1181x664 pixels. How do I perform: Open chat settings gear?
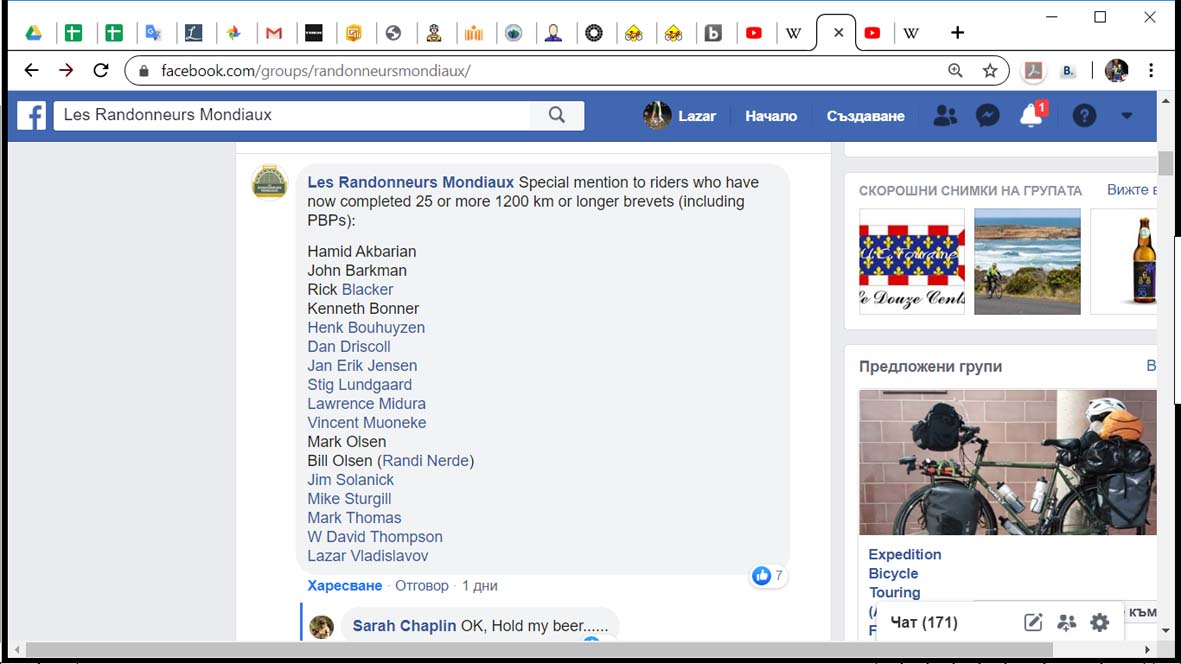[1100, 623]
